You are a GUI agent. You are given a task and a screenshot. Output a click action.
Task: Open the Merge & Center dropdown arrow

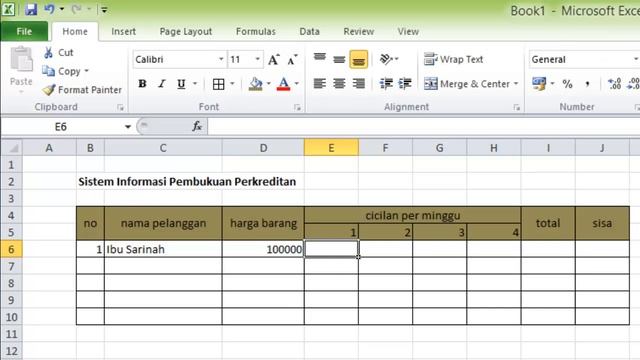(516, 84)
